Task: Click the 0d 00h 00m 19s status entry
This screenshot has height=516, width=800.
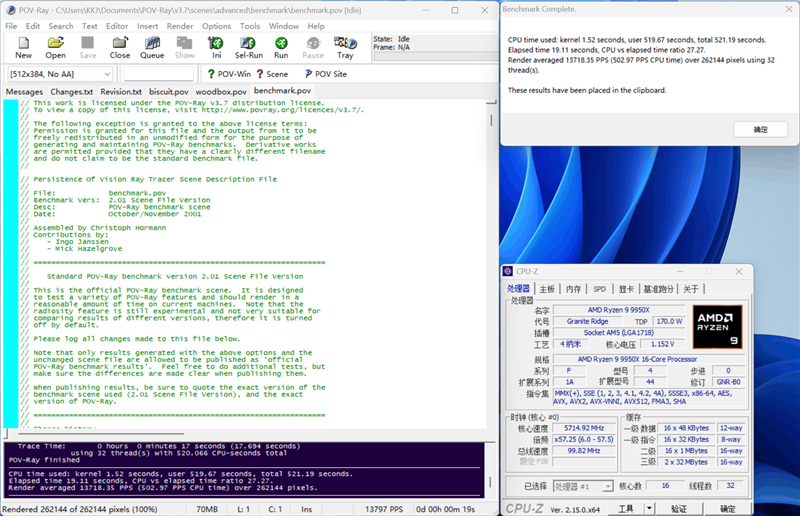Action: click(x=445, y=509)
